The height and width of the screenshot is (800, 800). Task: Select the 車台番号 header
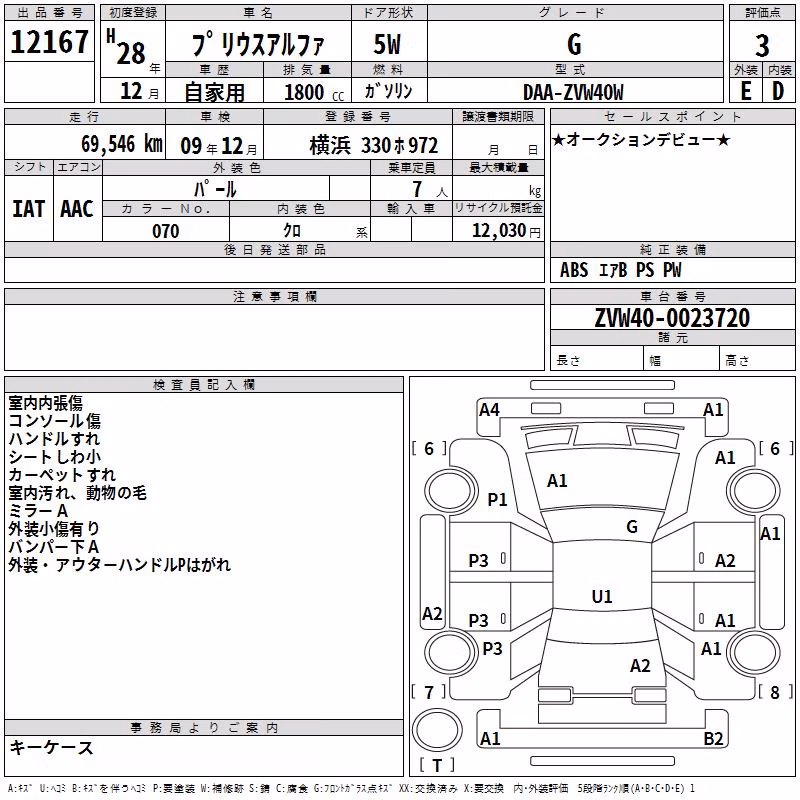click(673, 296)
